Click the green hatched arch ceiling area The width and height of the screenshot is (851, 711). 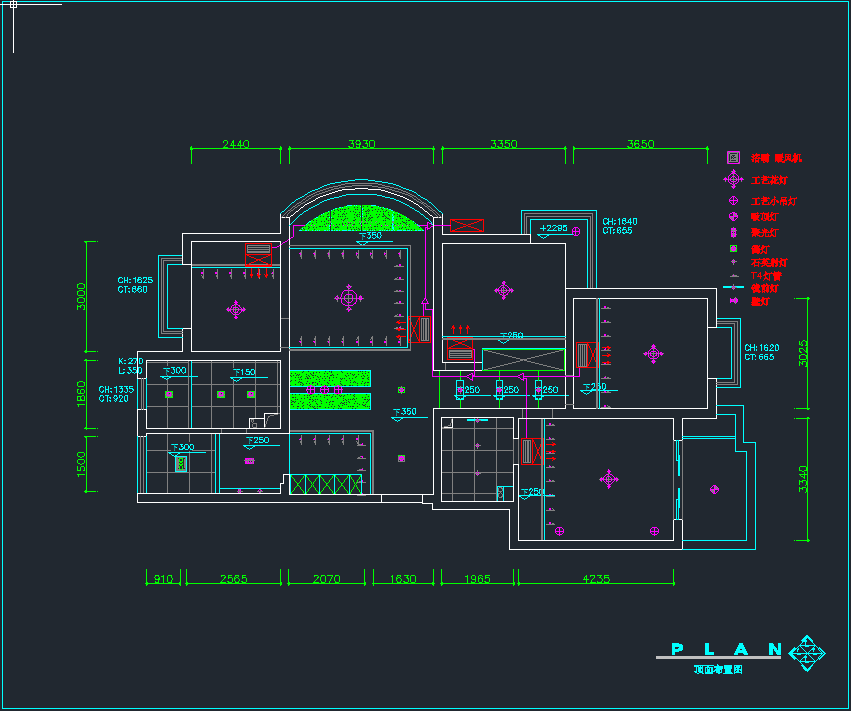[360, 219]
